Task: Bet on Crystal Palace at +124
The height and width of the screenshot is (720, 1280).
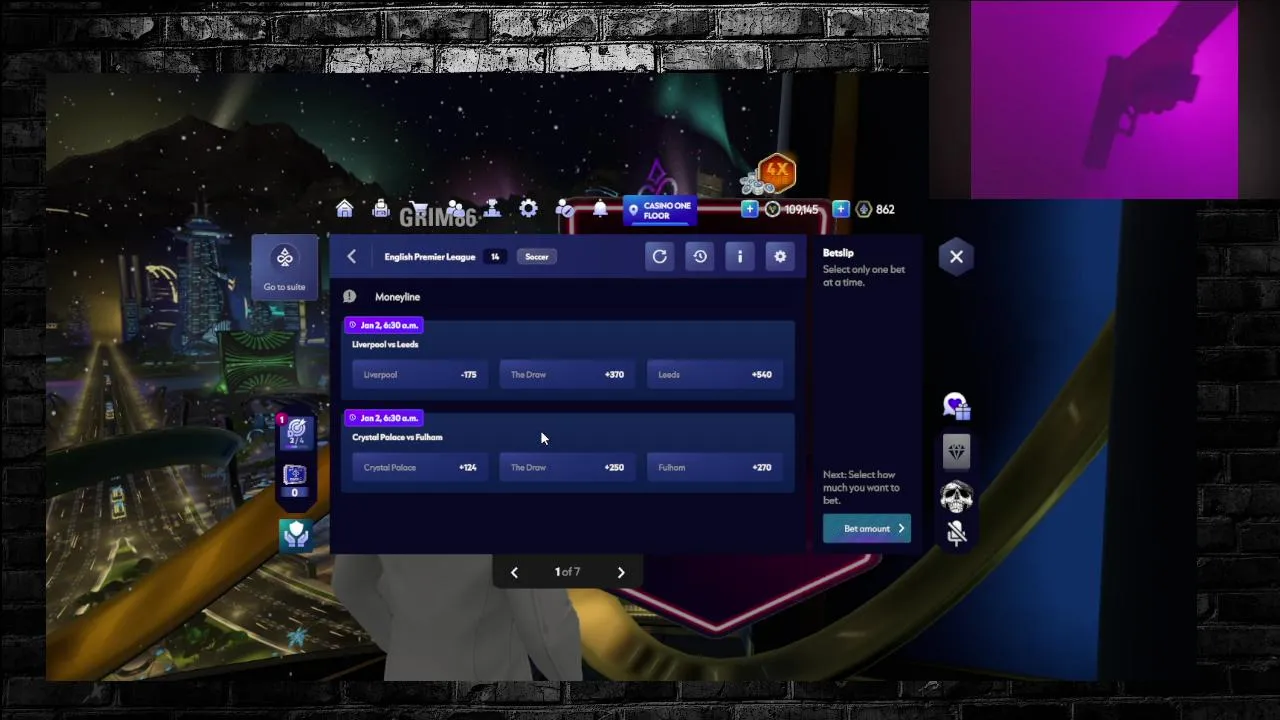Action: 420,468
